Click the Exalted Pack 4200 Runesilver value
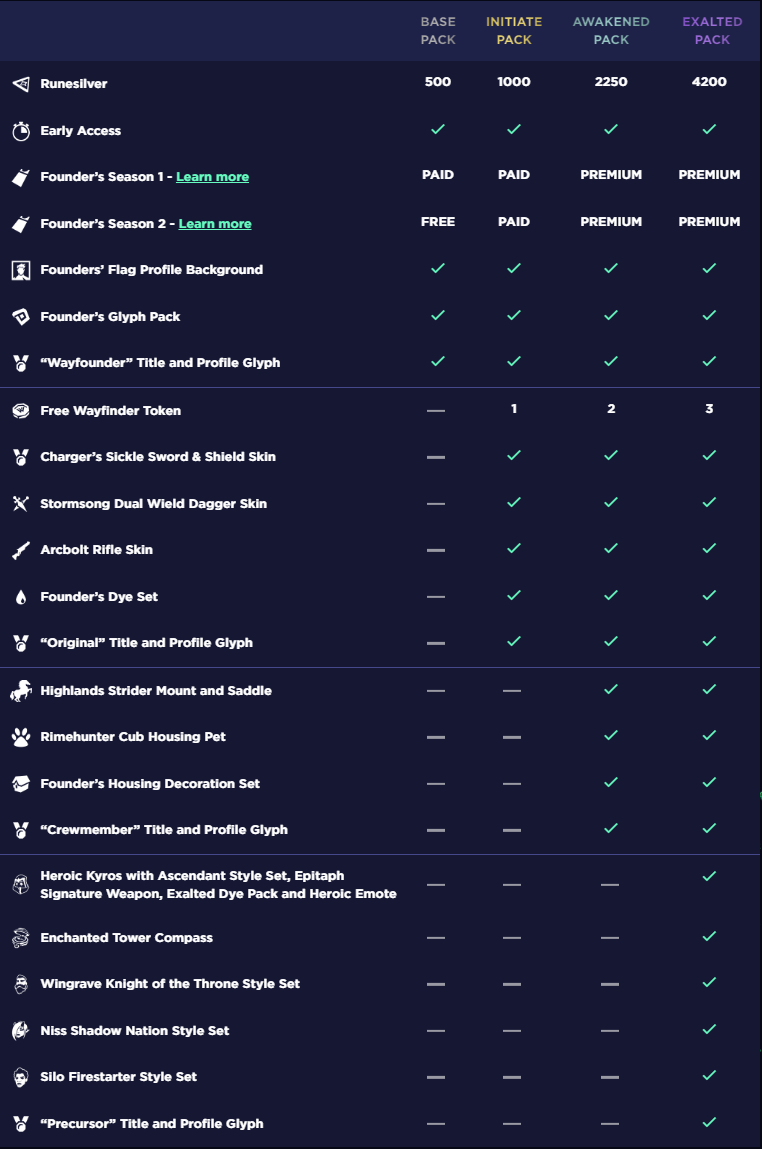The width and height of the screenshot is (762, 1149). tap(709, 82)
